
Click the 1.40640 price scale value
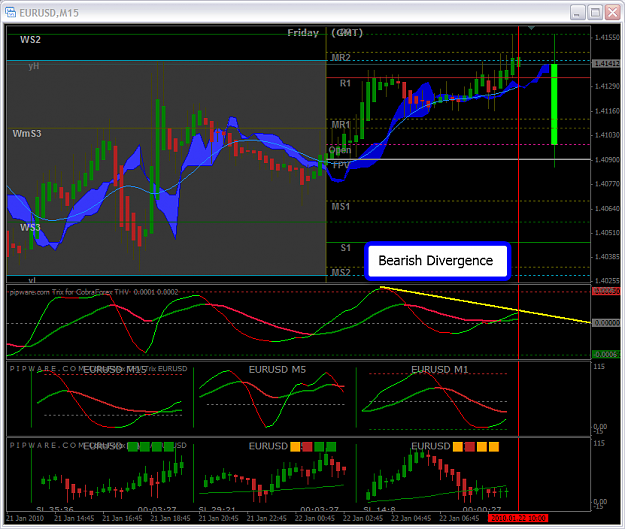click(607, 208)
